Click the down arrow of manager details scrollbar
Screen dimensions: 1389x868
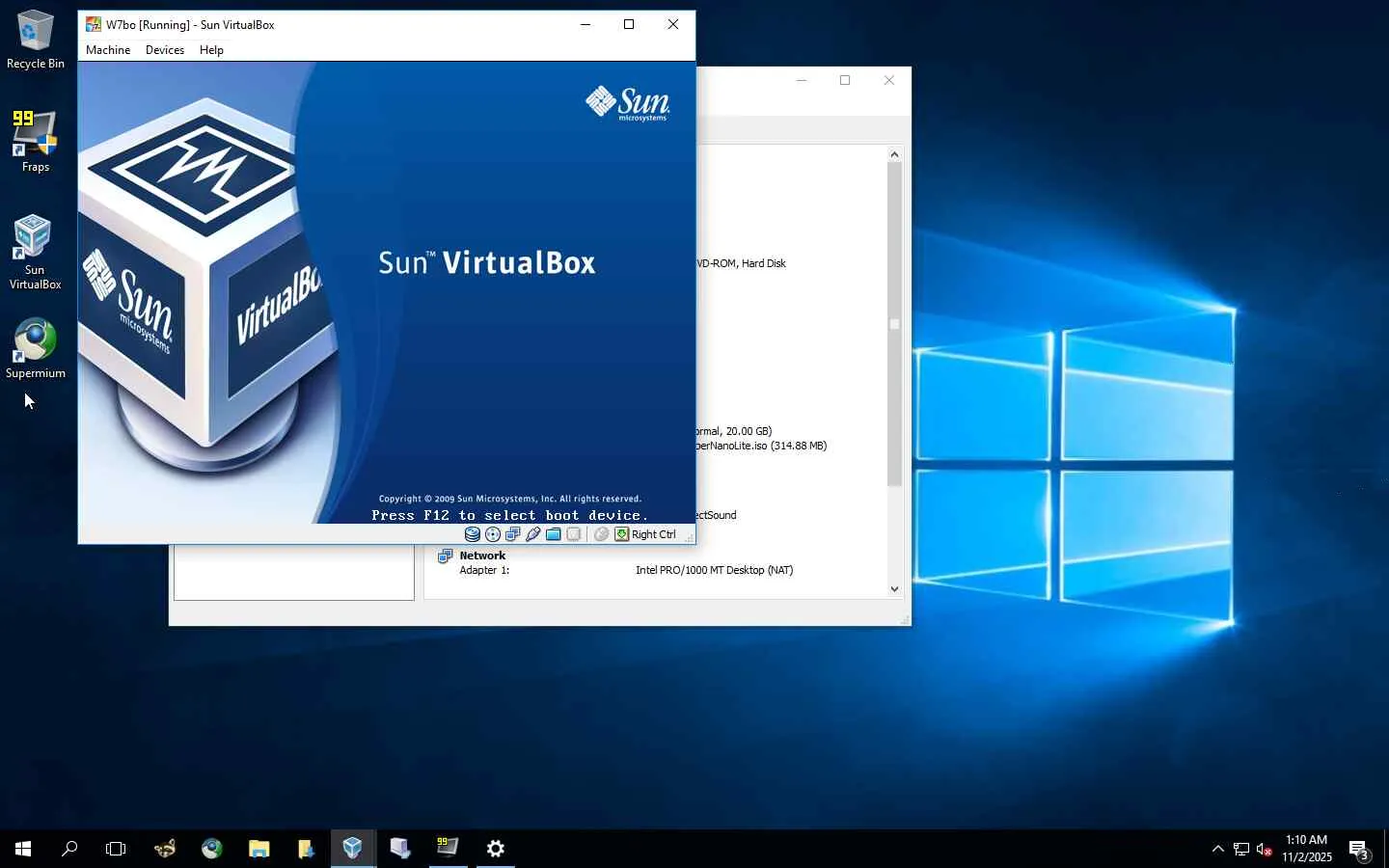pos(894,589)
